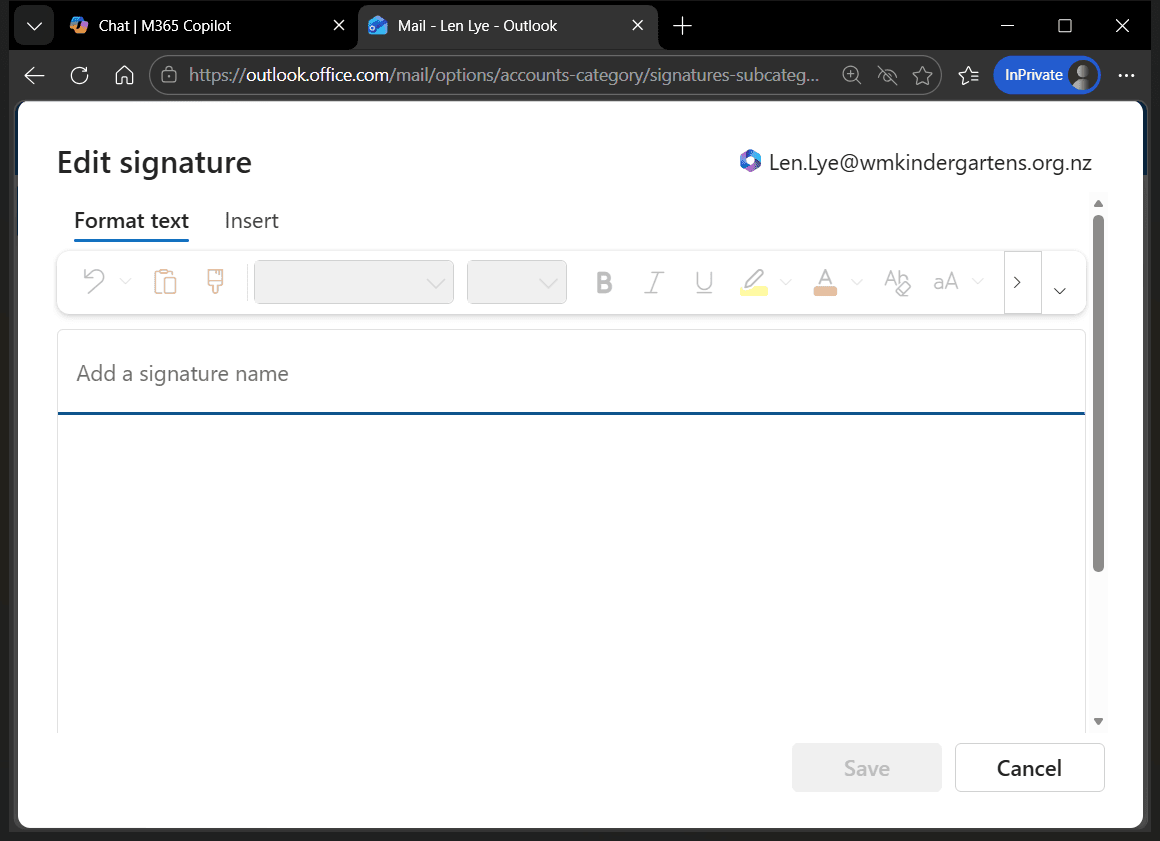The width and height of the screenshot is (1160, 841).
Task: Click the disabled Save button
Action: [866, 768]
